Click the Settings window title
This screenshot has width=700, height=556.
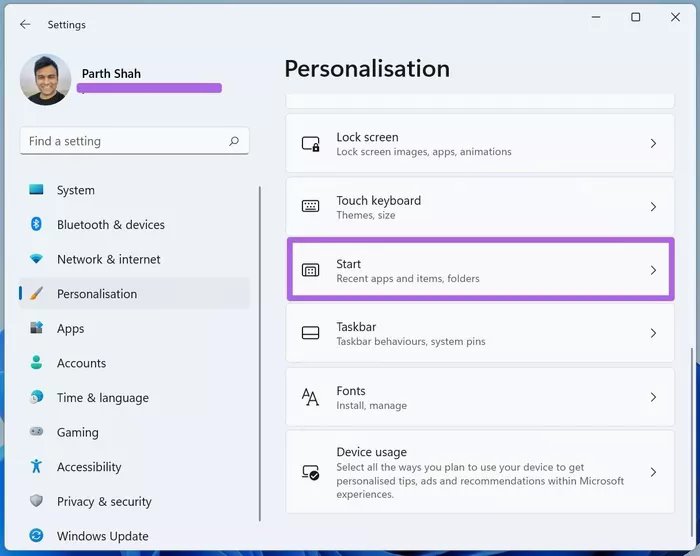(x=67, y=25)
